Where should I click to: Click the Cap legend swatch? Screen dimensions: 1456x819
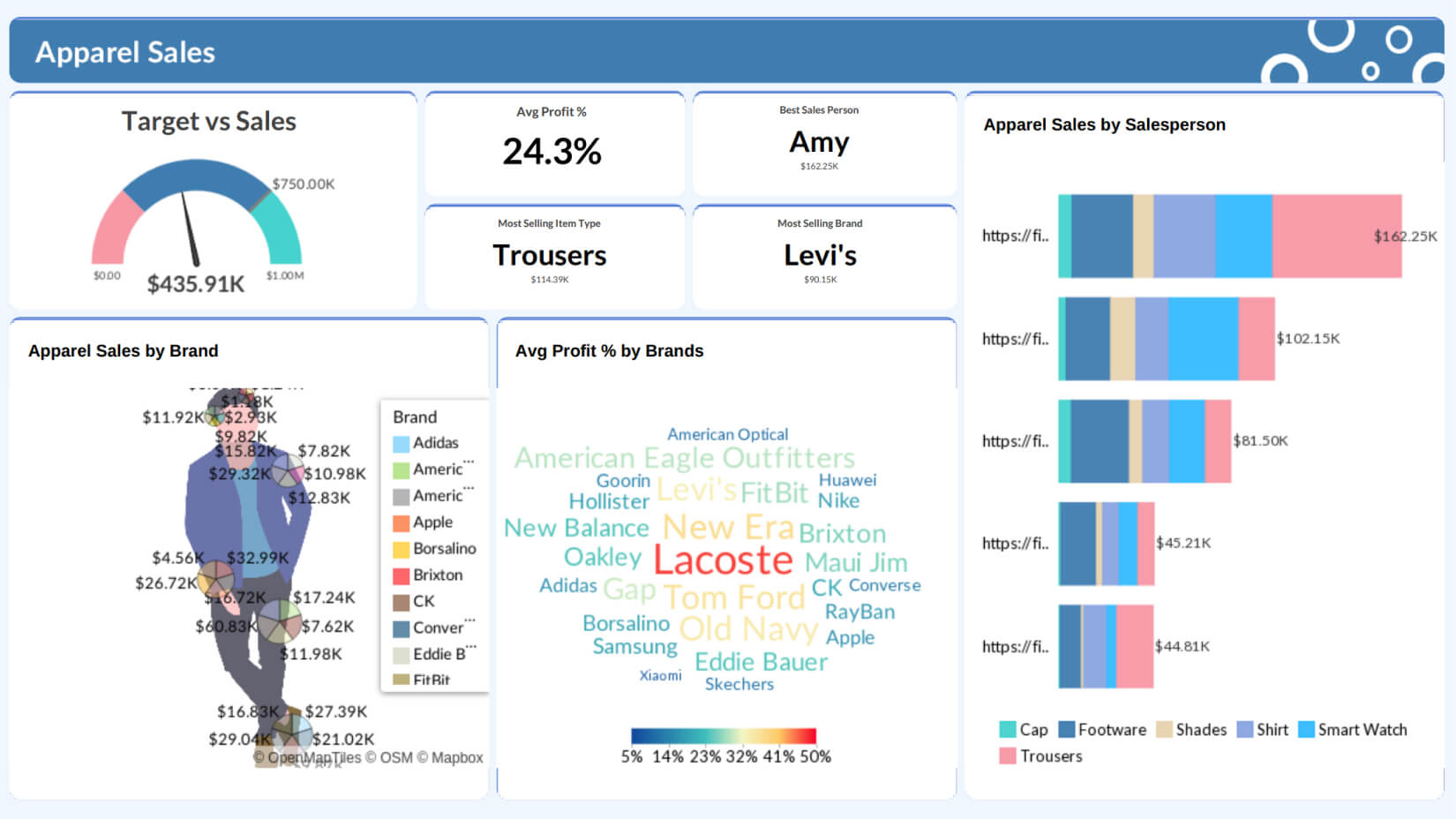coord(1007,730)
